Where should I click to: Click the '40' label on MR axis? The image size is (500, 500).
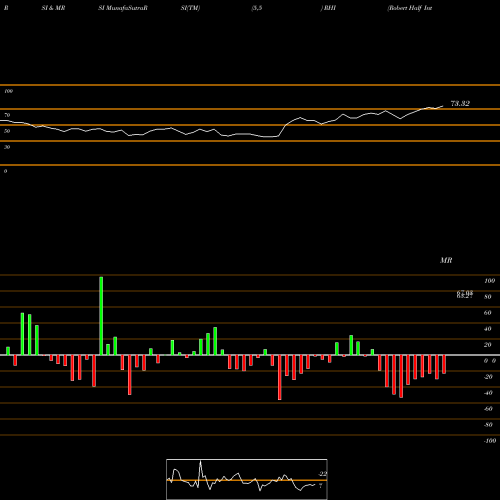coord(488,329)
